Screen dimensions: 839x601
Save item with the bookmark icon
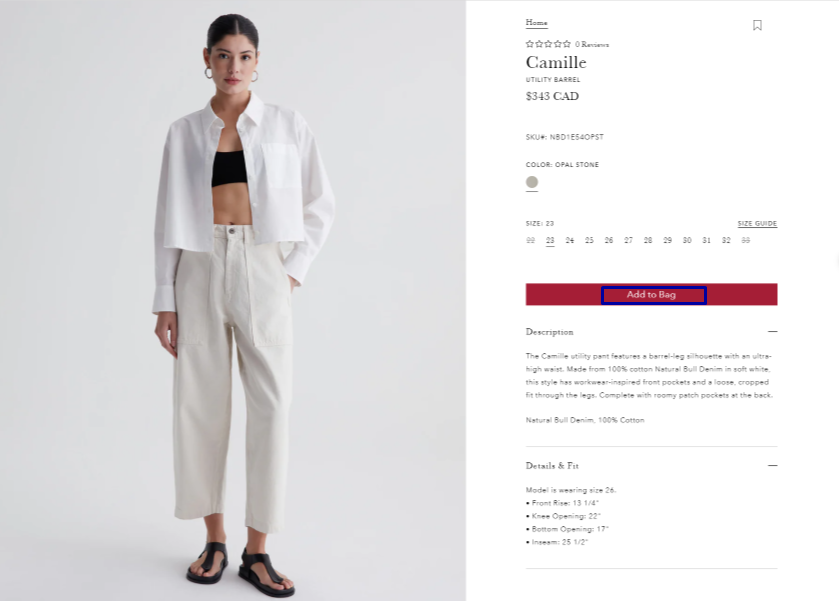pos(757,25)
